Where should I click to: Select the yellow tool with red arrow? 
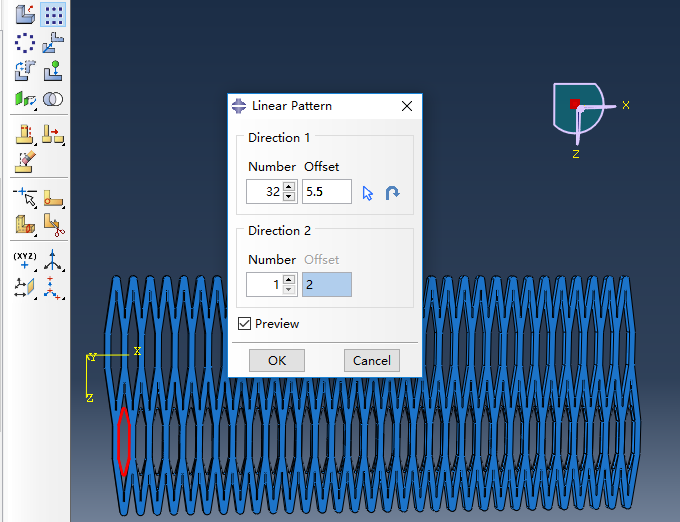click(53, 134)
